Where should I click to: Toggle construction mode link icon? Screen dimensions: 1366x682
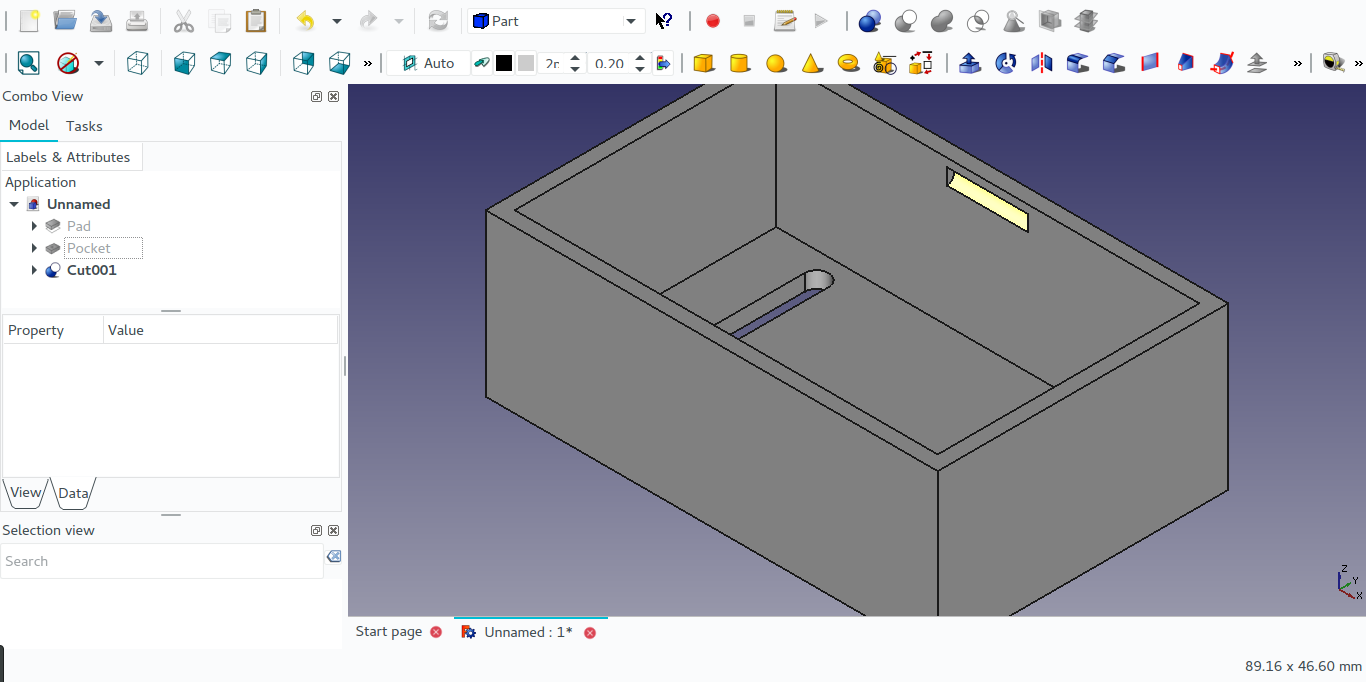[481, 63]
